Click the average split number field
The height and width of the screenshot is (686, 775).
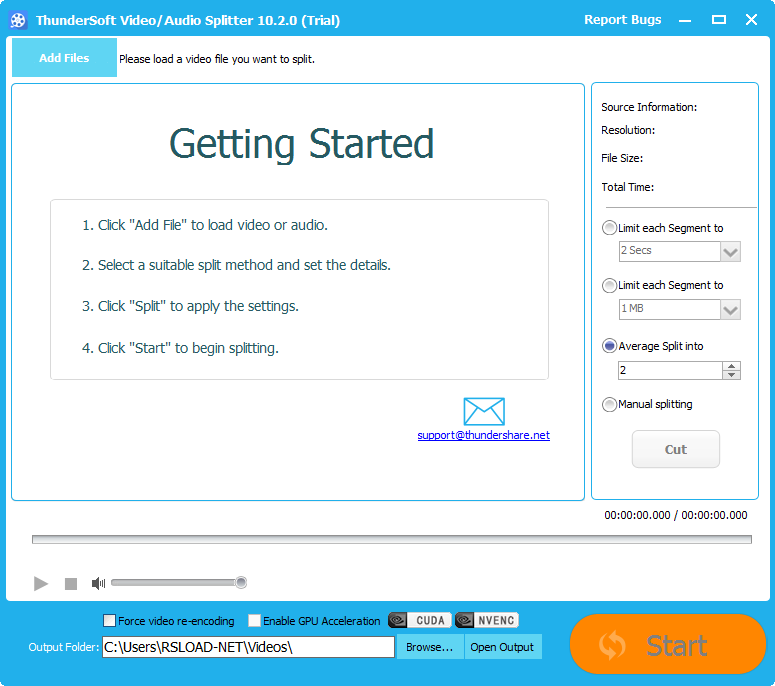(670, 370)
